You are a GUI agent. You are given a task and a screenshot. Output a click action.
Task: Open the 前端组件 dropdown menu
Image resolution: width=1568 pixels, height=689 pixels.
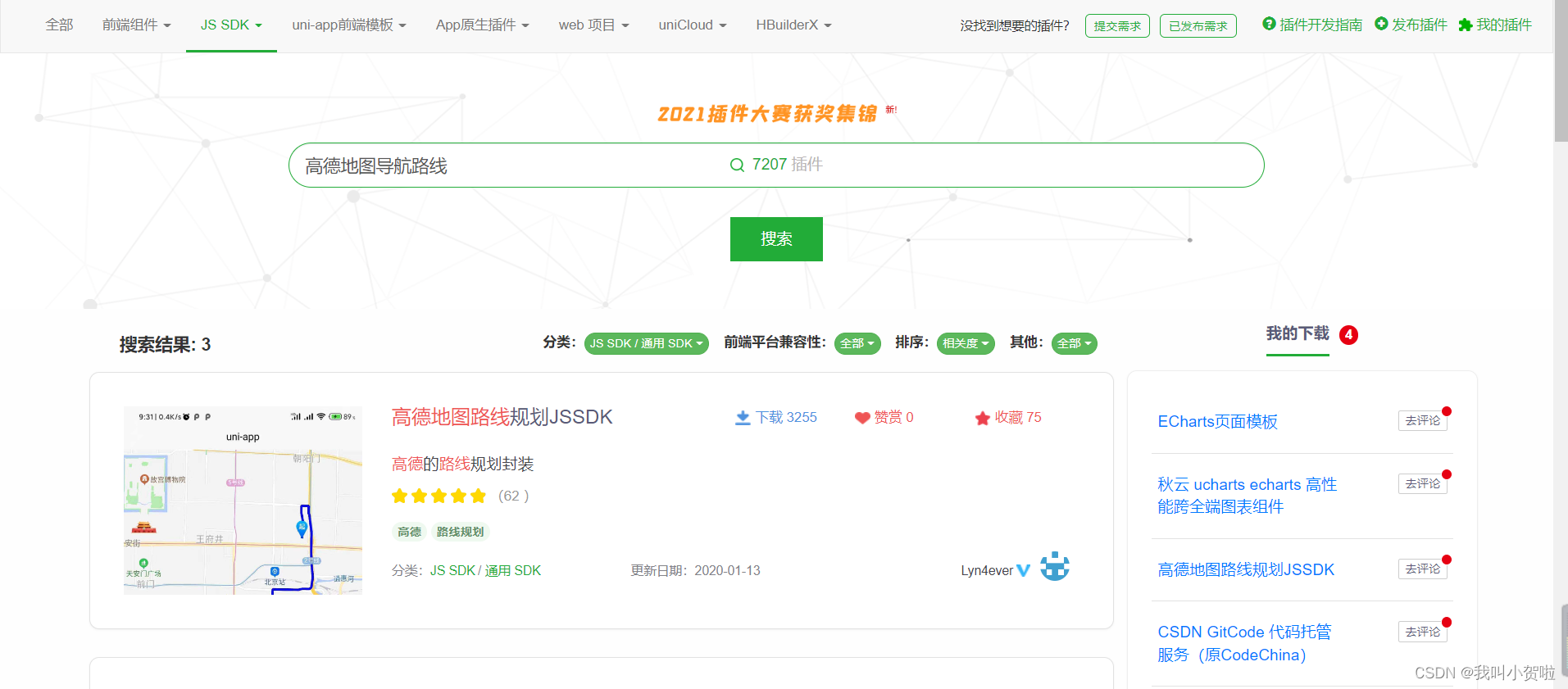(137, 25)
